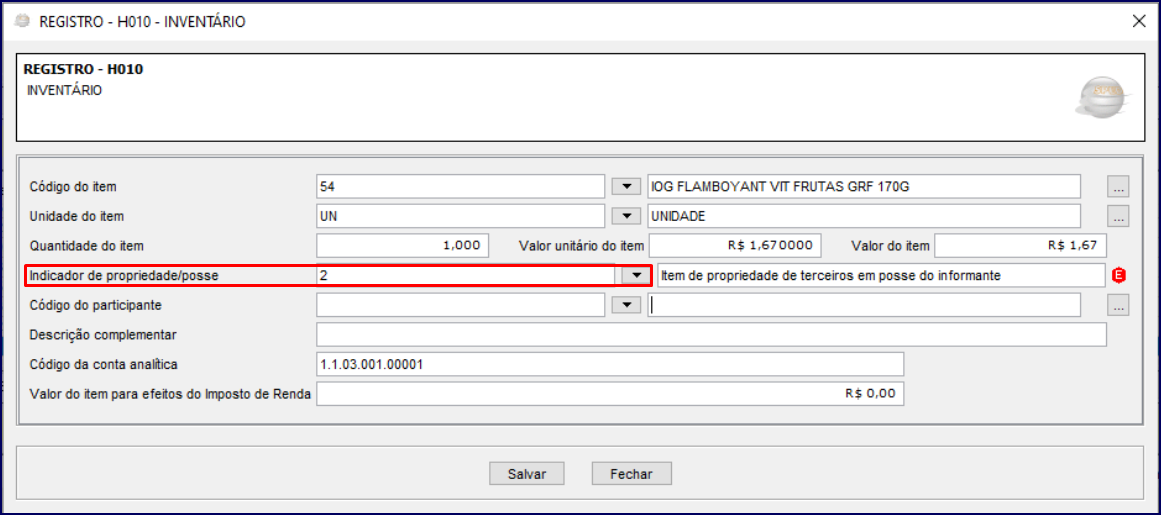Click the UNIDADE description field

click(x=863, y=216)
